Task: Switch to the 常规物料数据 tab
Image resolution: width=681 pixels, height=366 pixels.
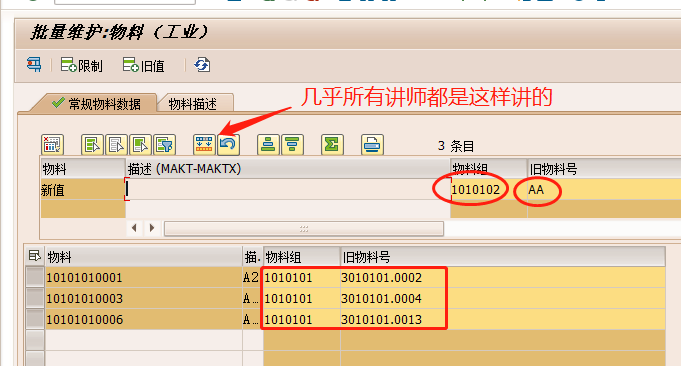Action: coord(96,104)
